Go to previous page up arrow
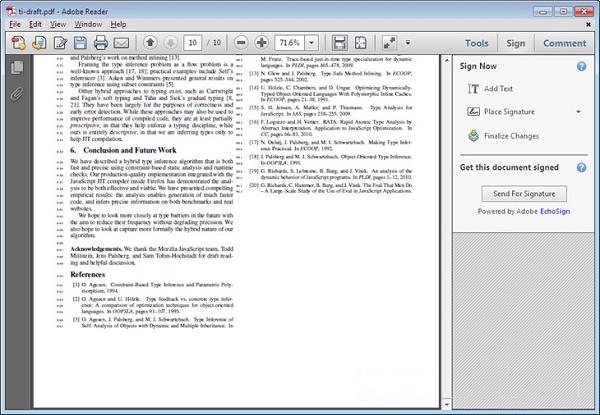 (150, 42)
